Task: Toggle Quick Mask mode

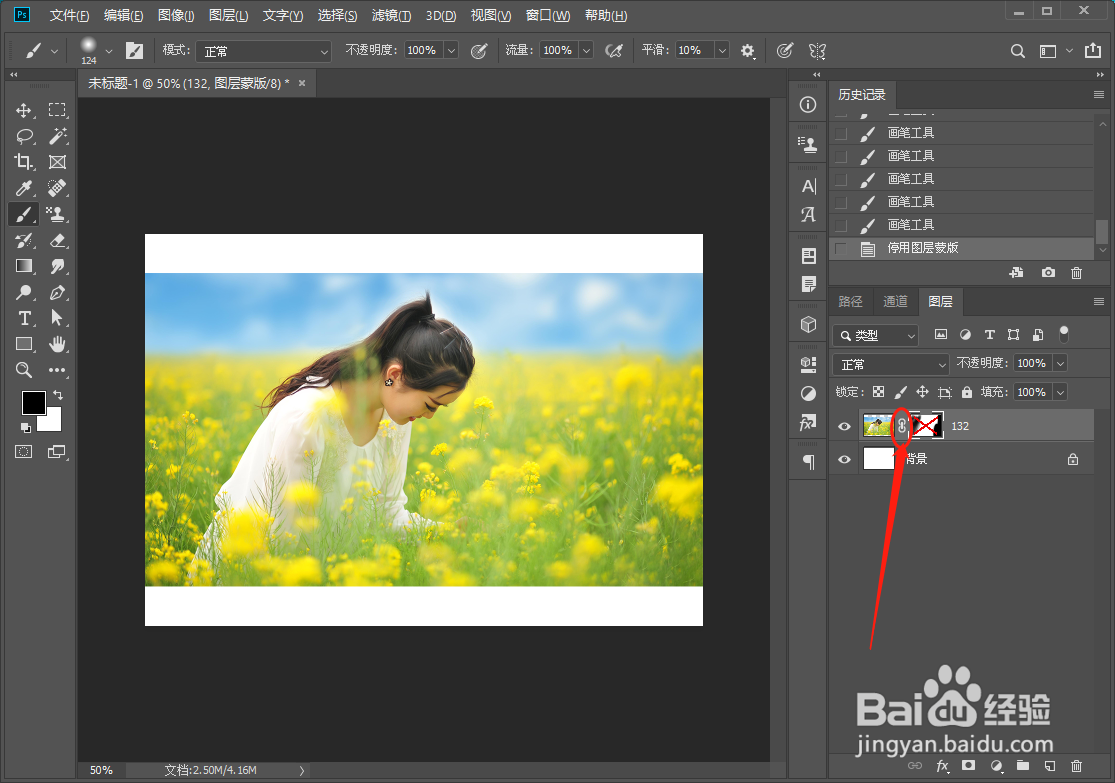Action: pyautogui.click(x=23, y=452)
